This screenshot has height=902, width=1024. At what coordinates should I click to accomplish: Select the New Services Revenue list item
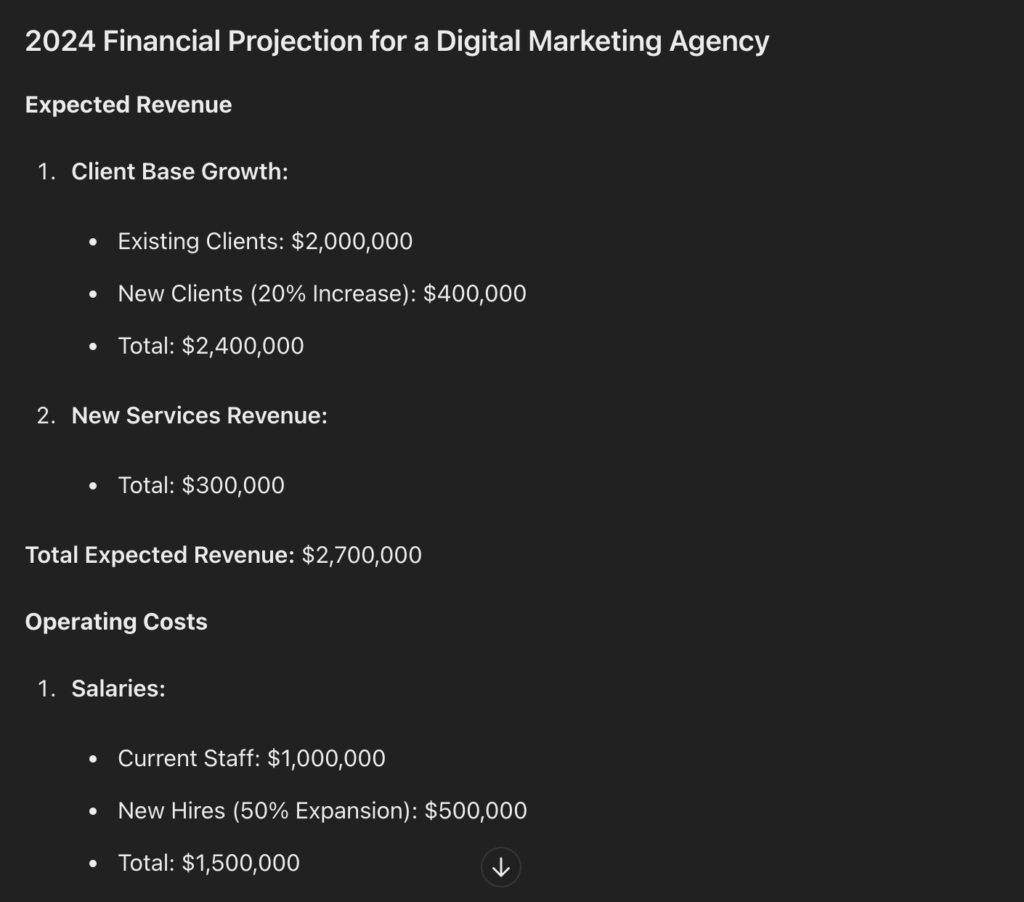(x=199, y=416)
